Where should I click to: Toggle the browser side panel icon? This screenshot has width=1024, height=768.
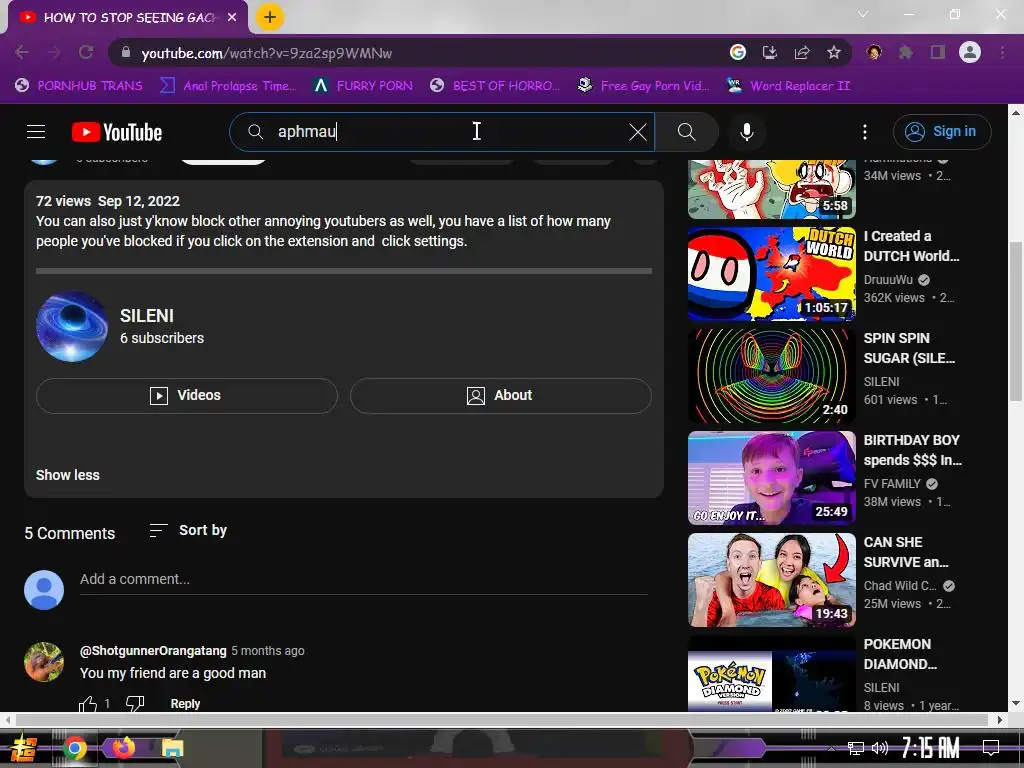(938, 52)
